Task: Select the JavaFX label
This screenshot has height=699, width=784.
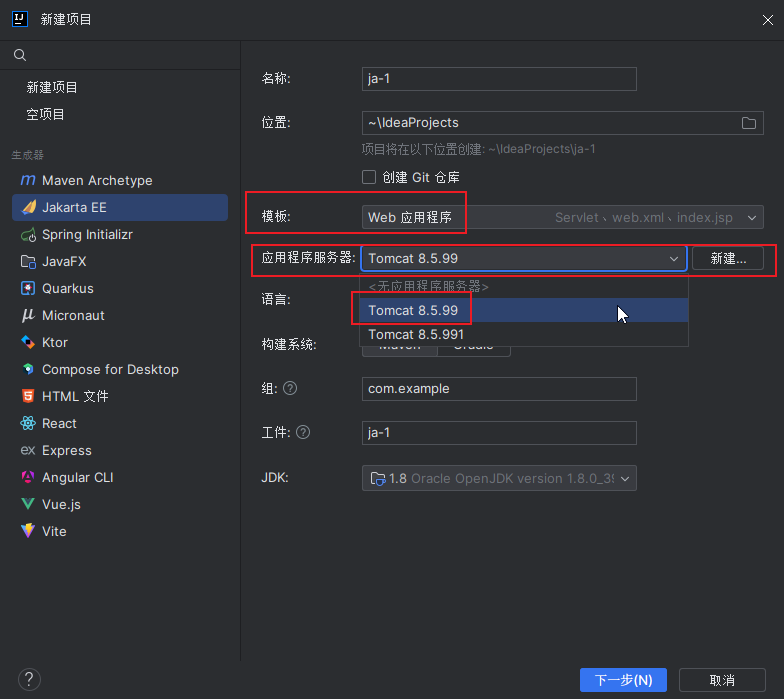Action: tap(64, 262)
